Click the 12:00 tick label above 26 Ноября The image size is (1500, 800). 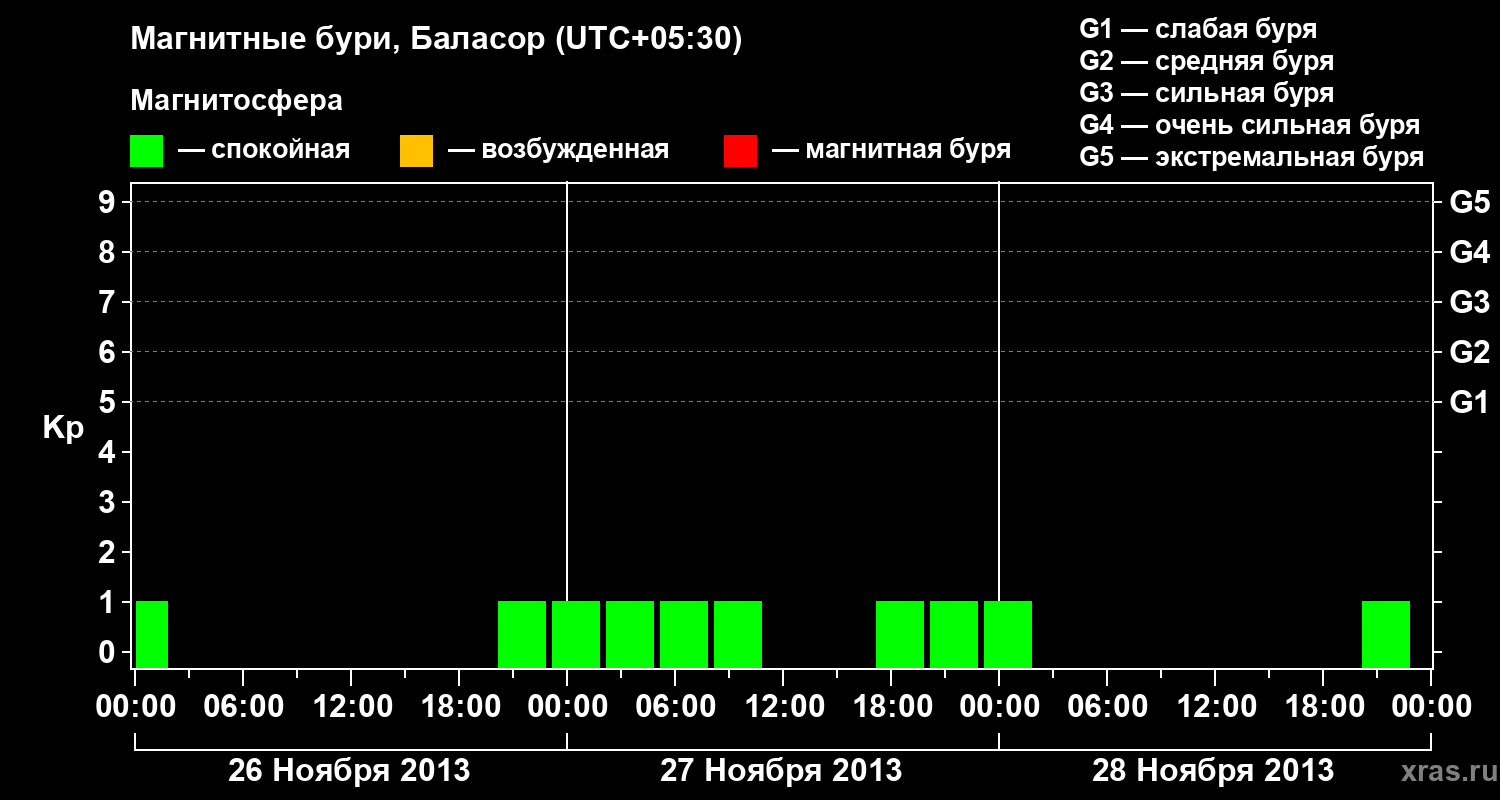click(x=351, y=706)
